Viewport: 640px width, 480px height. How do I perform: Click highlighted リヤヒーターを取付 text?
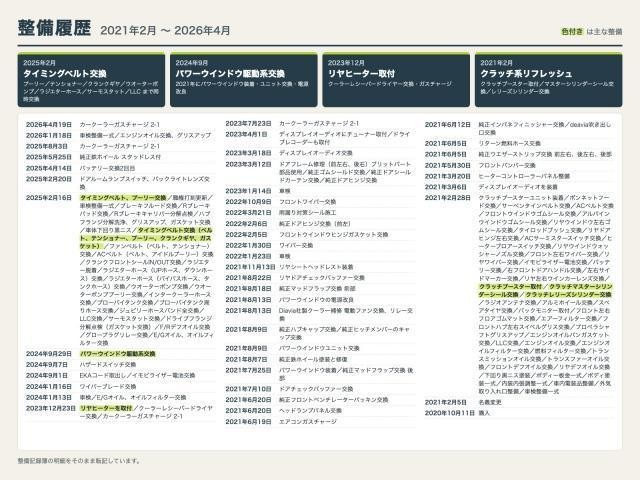tap(106, 408)
